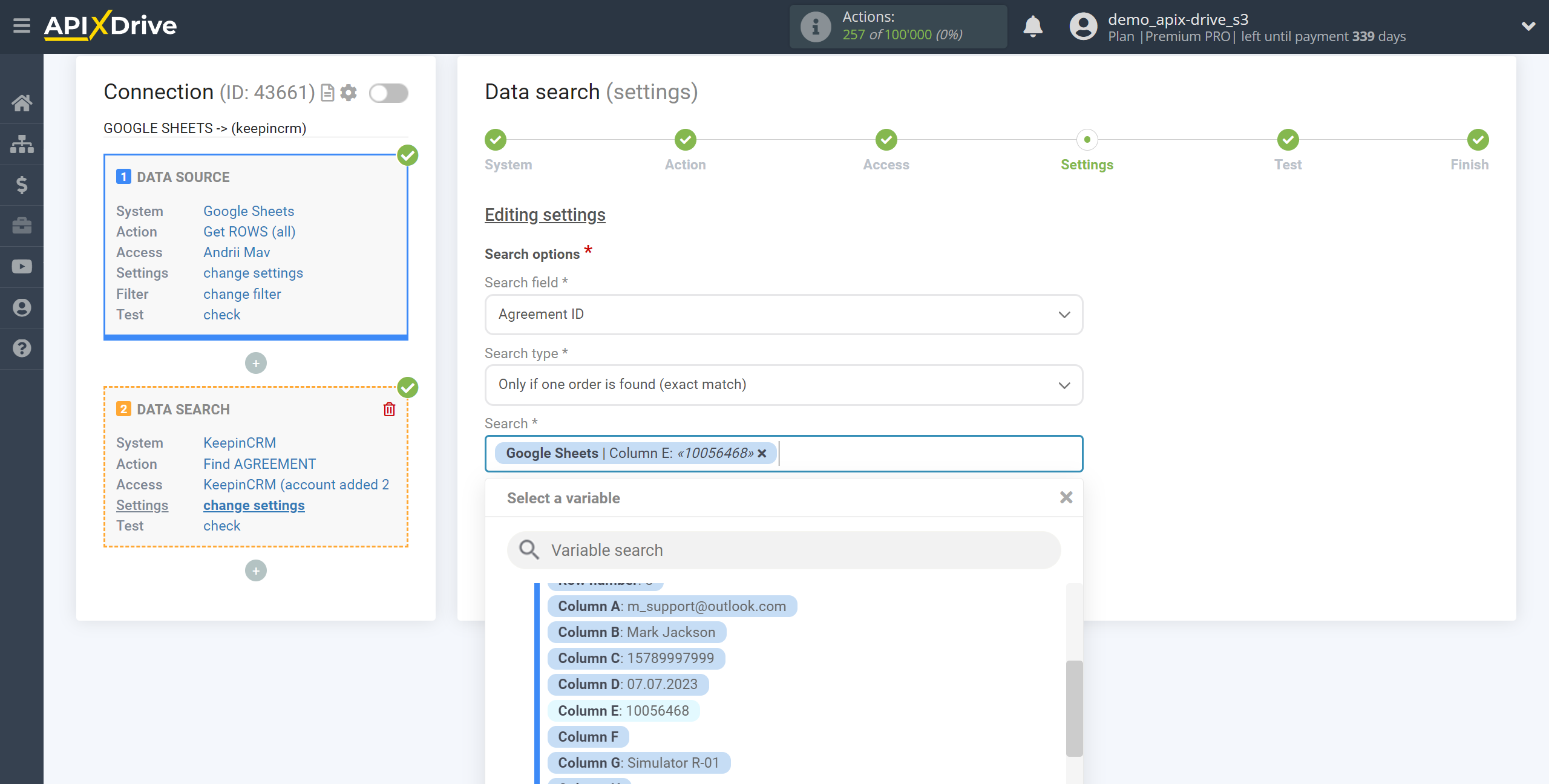This screenshot has width=1549, height=784.
Task: Click change settings in the Data Source block
Action: coord(253,273)
